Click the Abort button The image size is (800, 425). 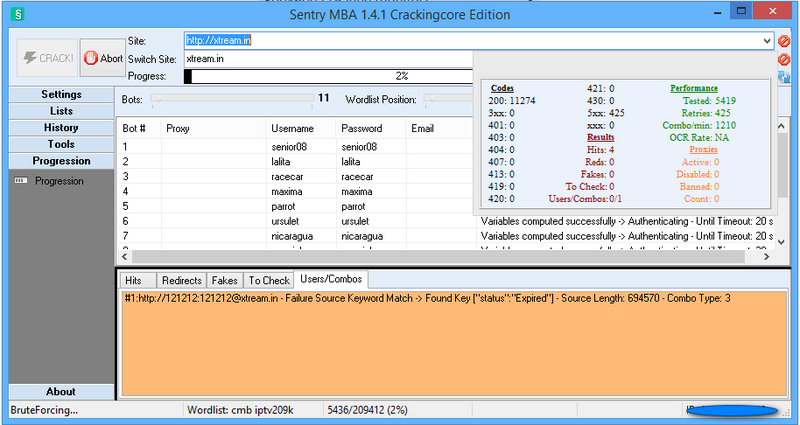point(103,58)
